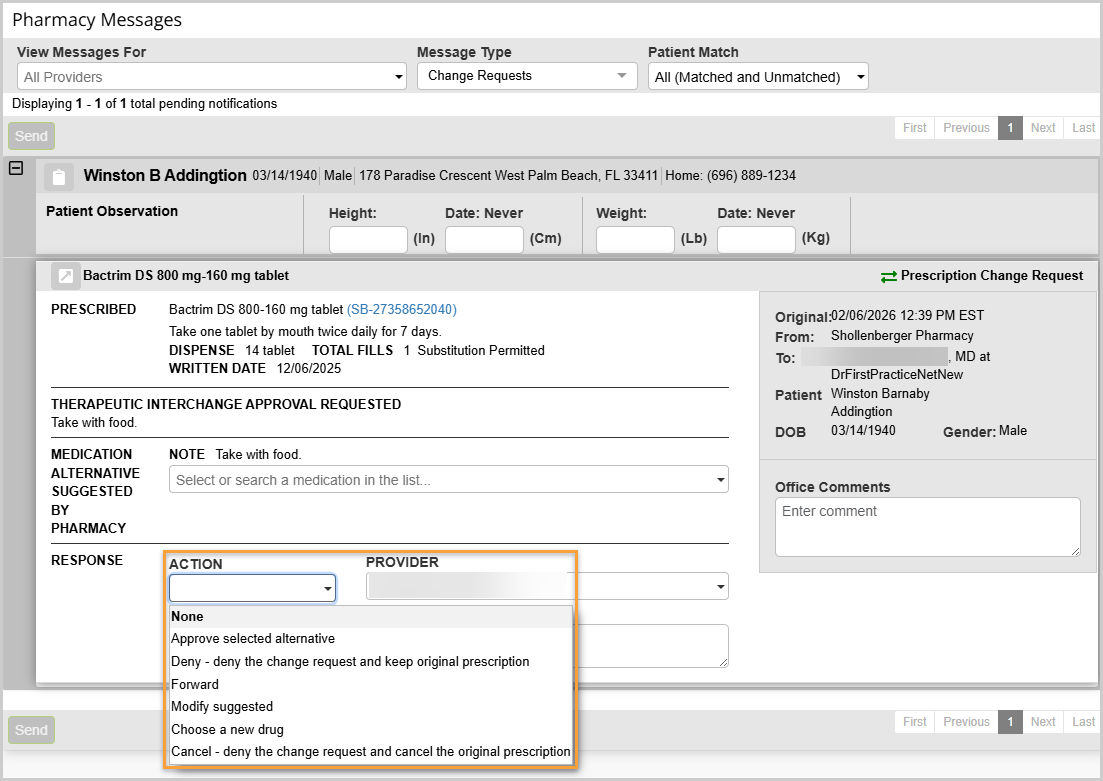Focus the Weight kilograms input field
The image size is (1103, 781).
coord(756,239)
